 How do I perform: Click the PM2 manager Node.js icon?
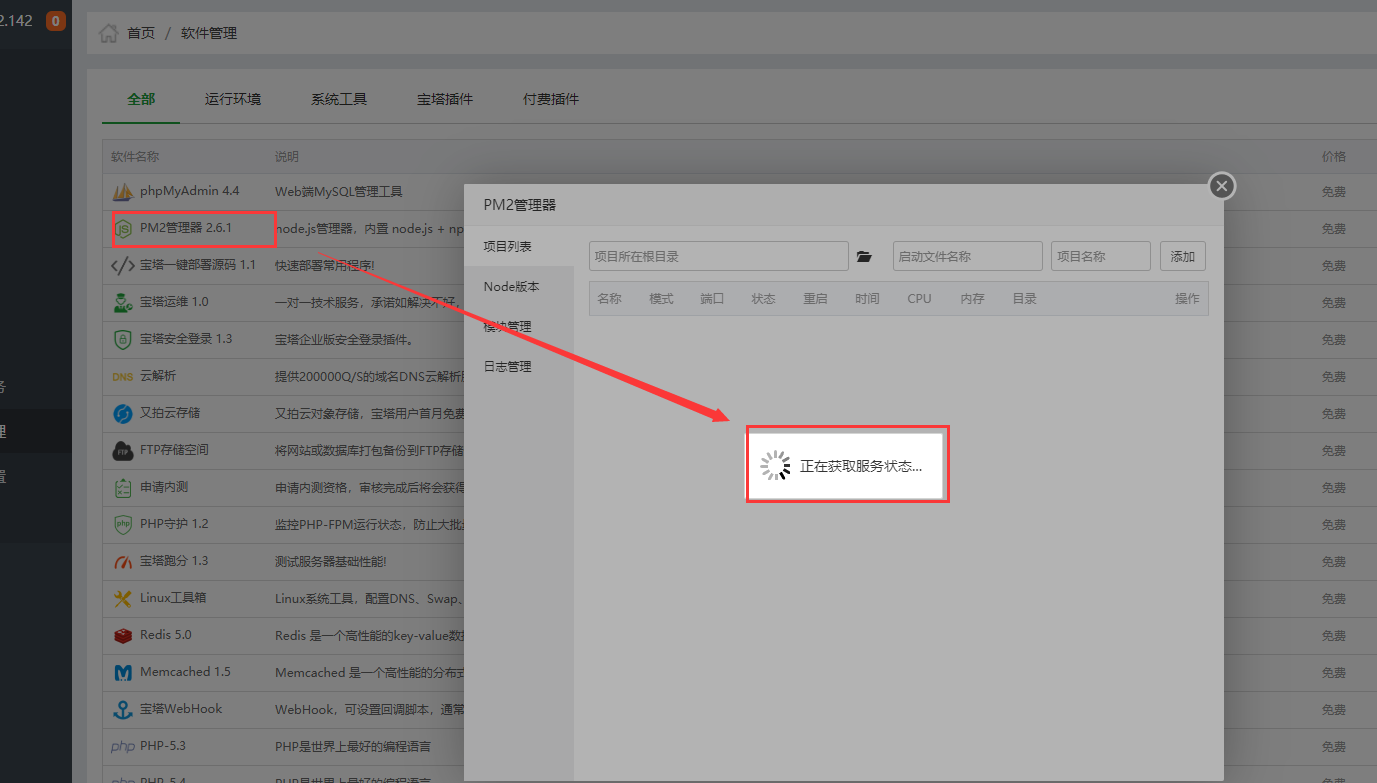(122, 229)
